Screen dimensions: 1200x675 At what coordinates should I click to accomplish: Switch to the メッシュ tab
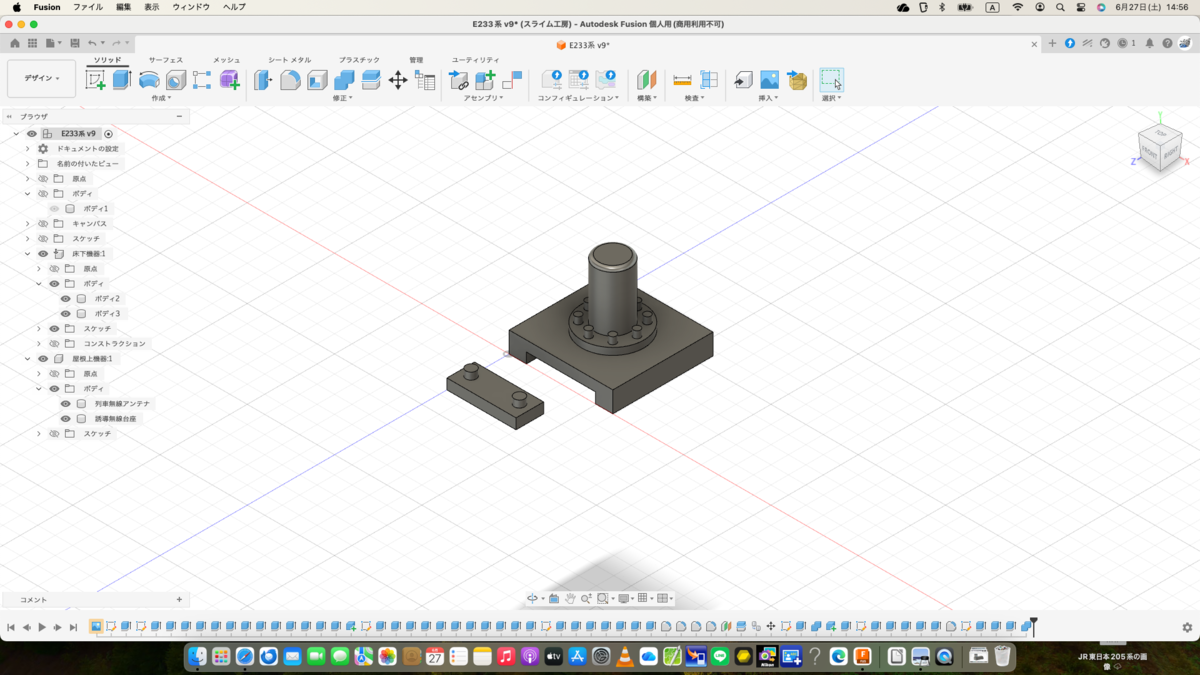226,60
